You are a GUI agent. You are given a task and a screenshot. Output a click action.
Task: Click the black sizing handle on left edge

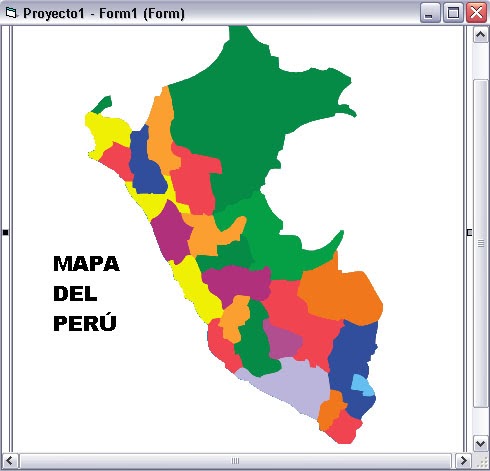coord(5,232)
